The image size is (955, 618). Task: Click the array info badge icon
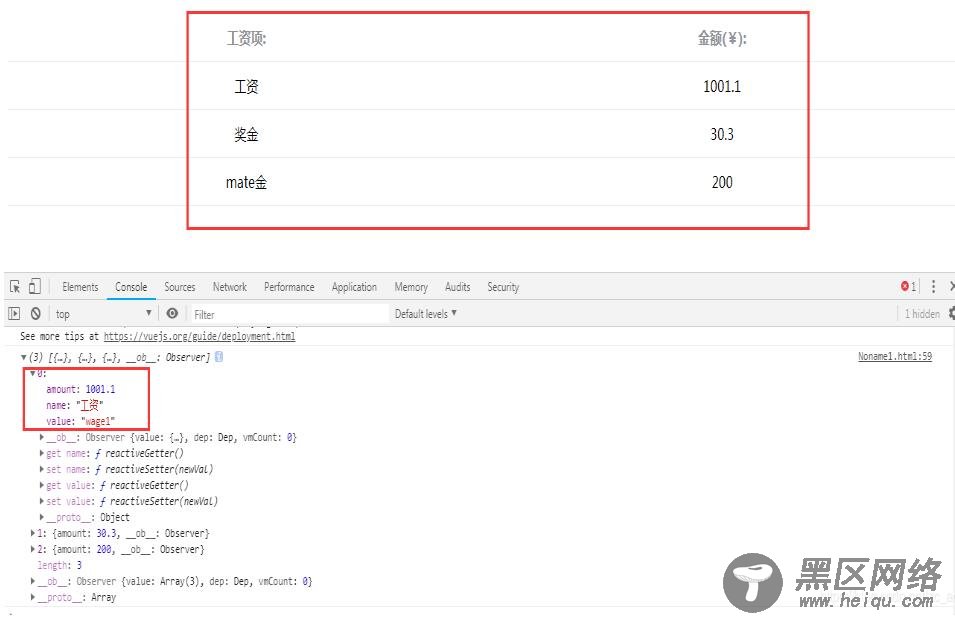pos(219,357)
